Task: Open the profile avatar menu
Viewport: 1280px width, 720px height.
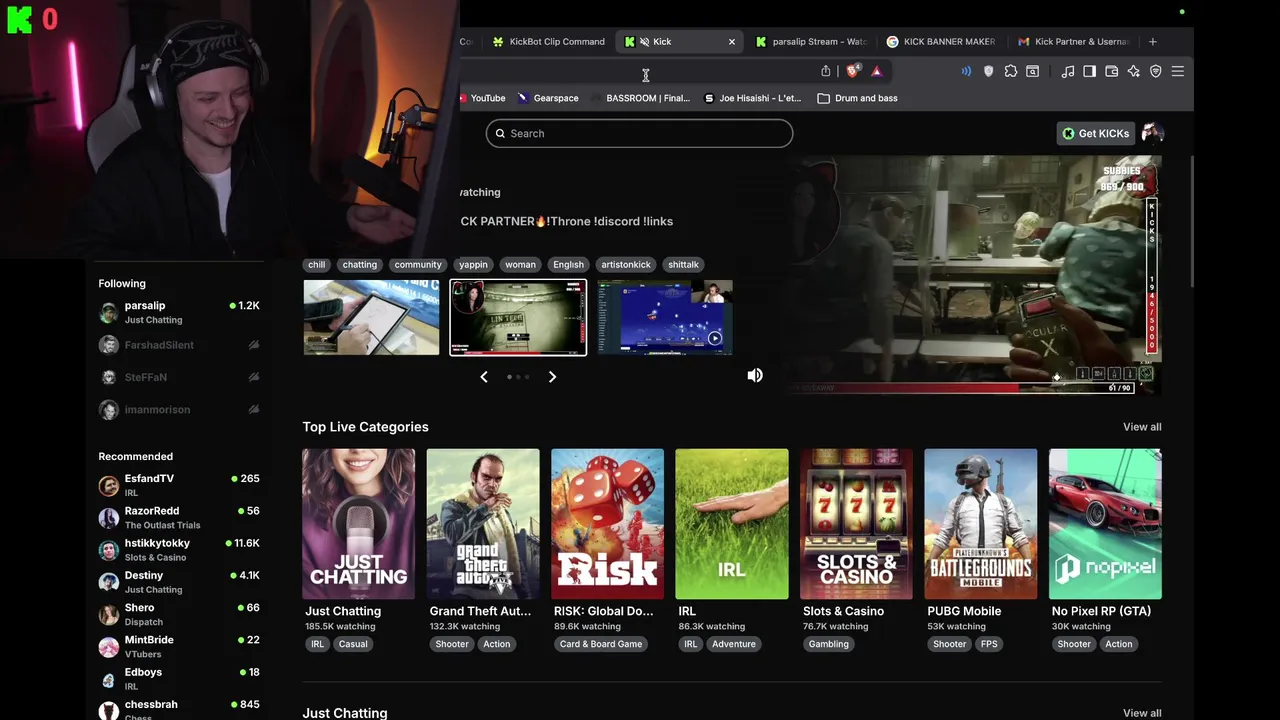Action: coord(1153,133)
